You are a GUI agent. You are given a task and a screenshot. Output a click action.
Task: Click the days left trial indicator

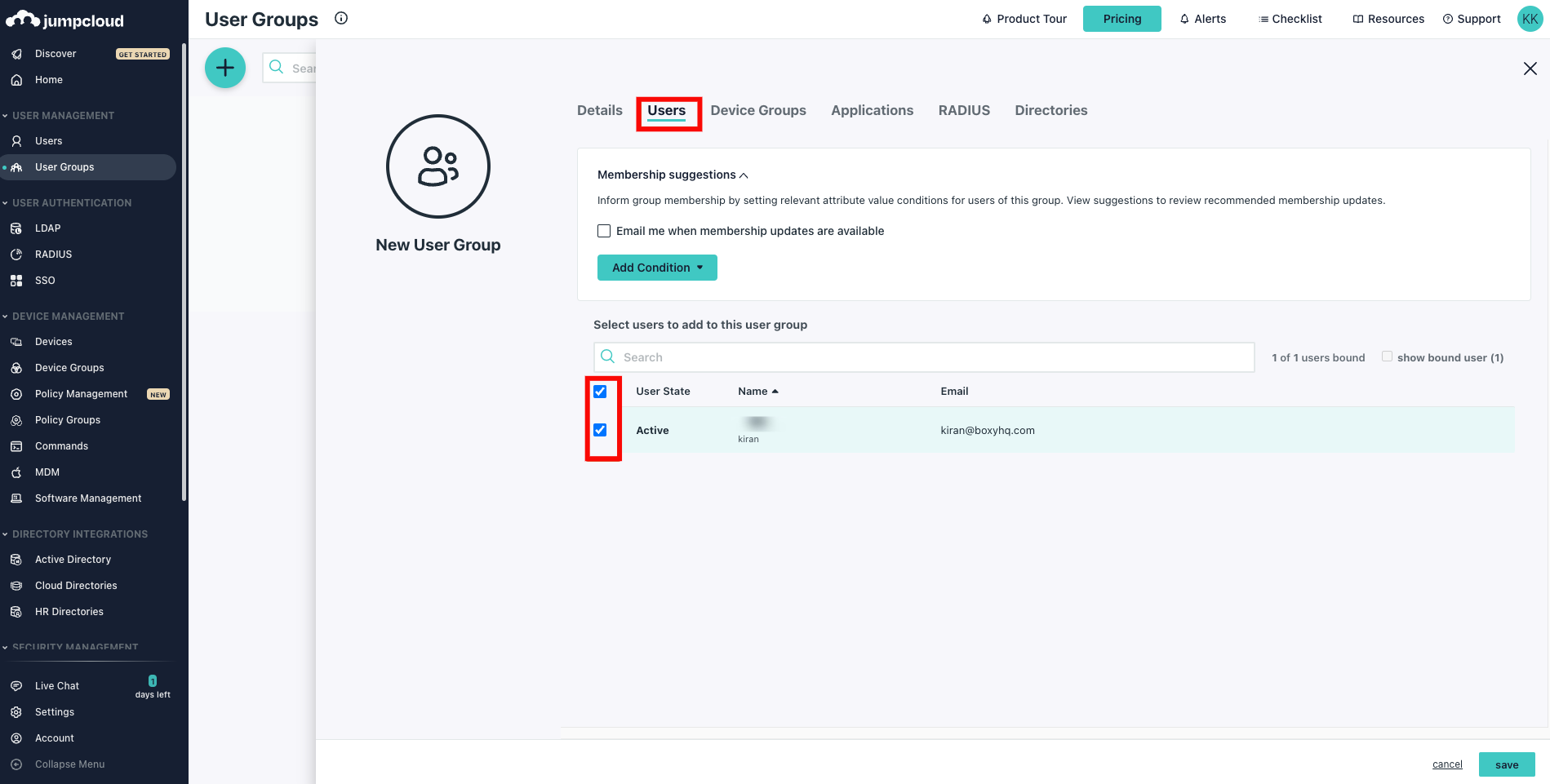(x=153, y=688)
